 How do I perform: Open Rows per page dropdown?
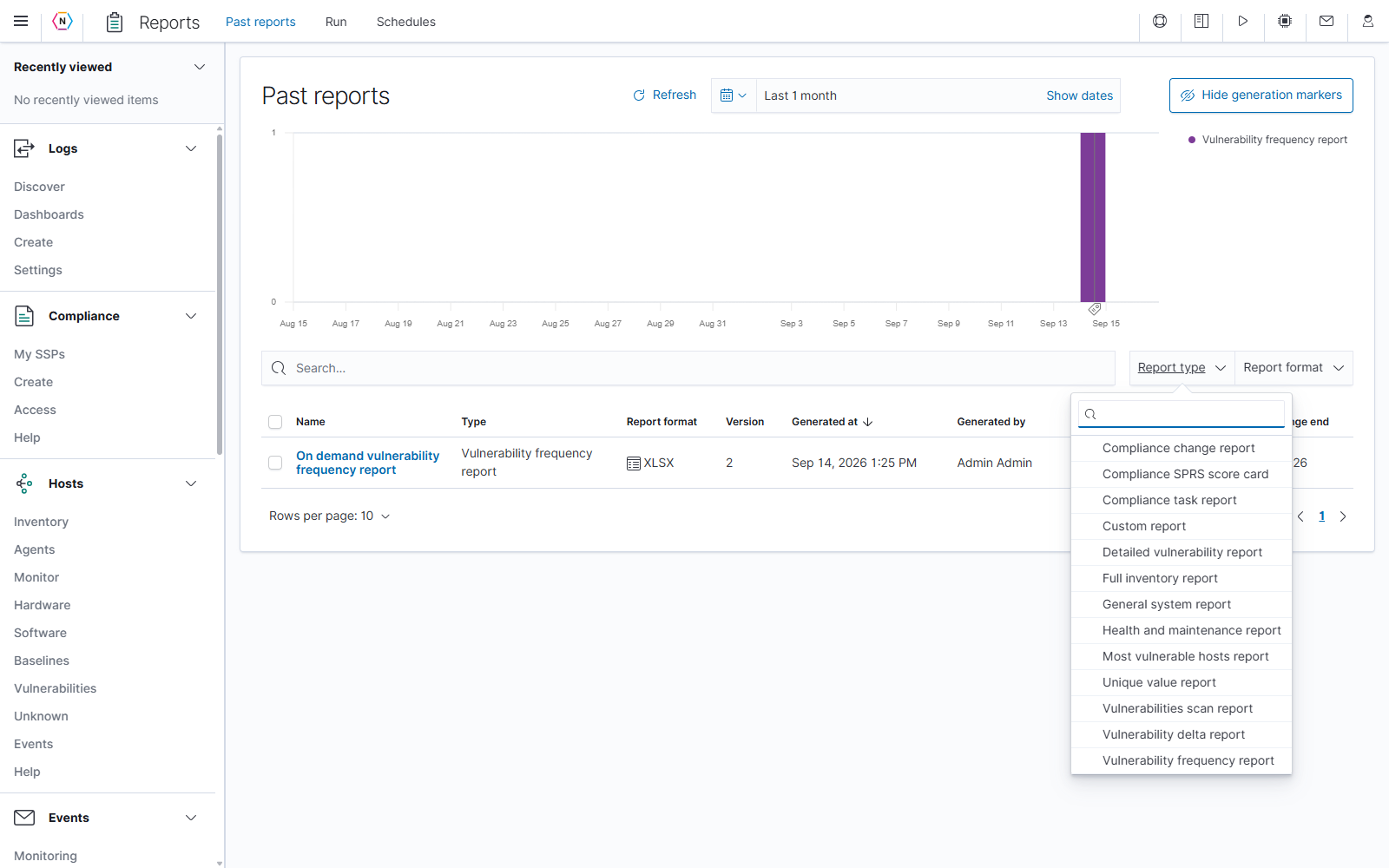pos(330,516)
